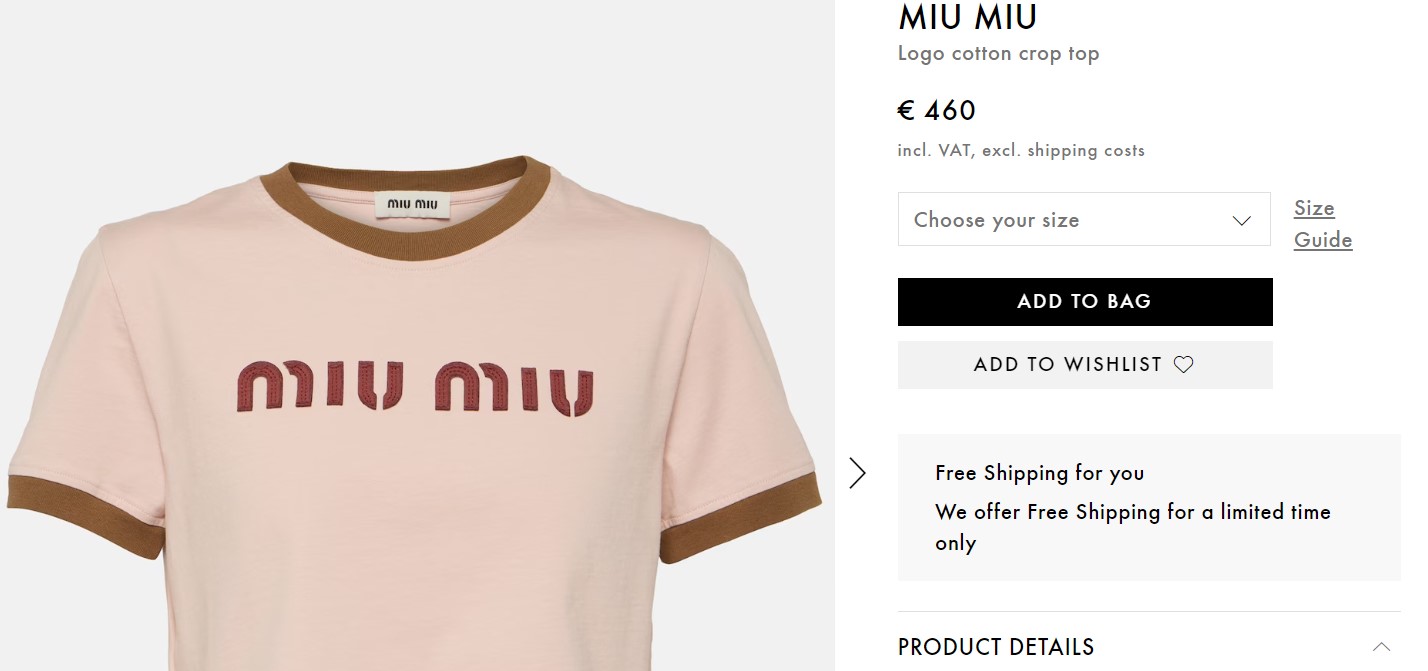Collapse Product Details using the chevron
1428x671 pixels.
tap(1381, 646)
